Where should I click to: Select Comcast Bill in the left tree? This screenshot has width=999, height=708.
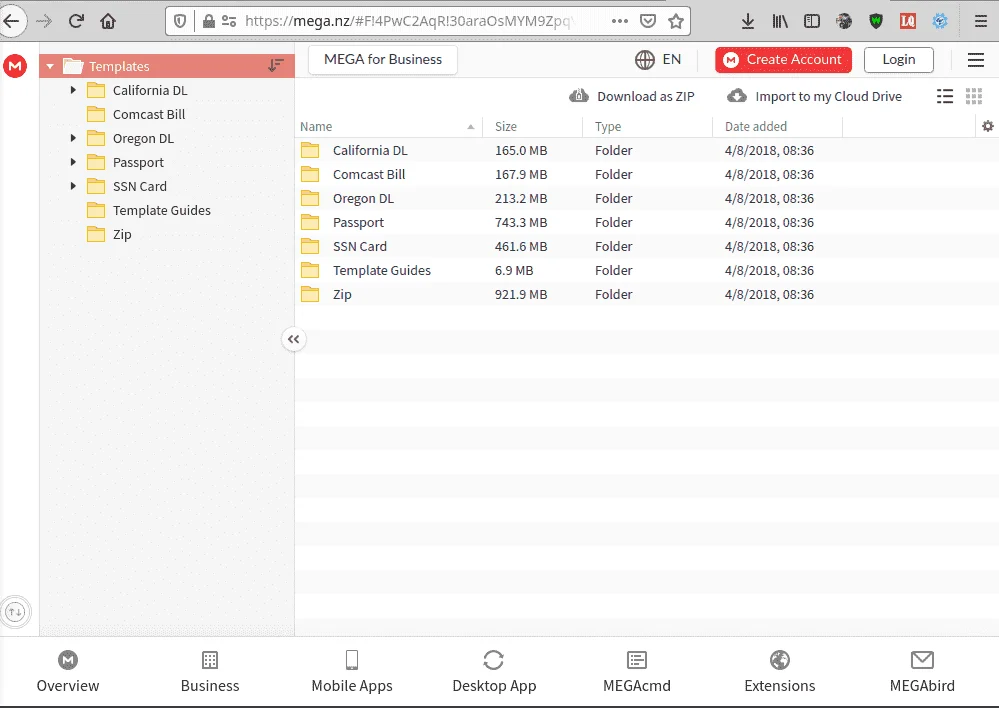coord(149,115)
